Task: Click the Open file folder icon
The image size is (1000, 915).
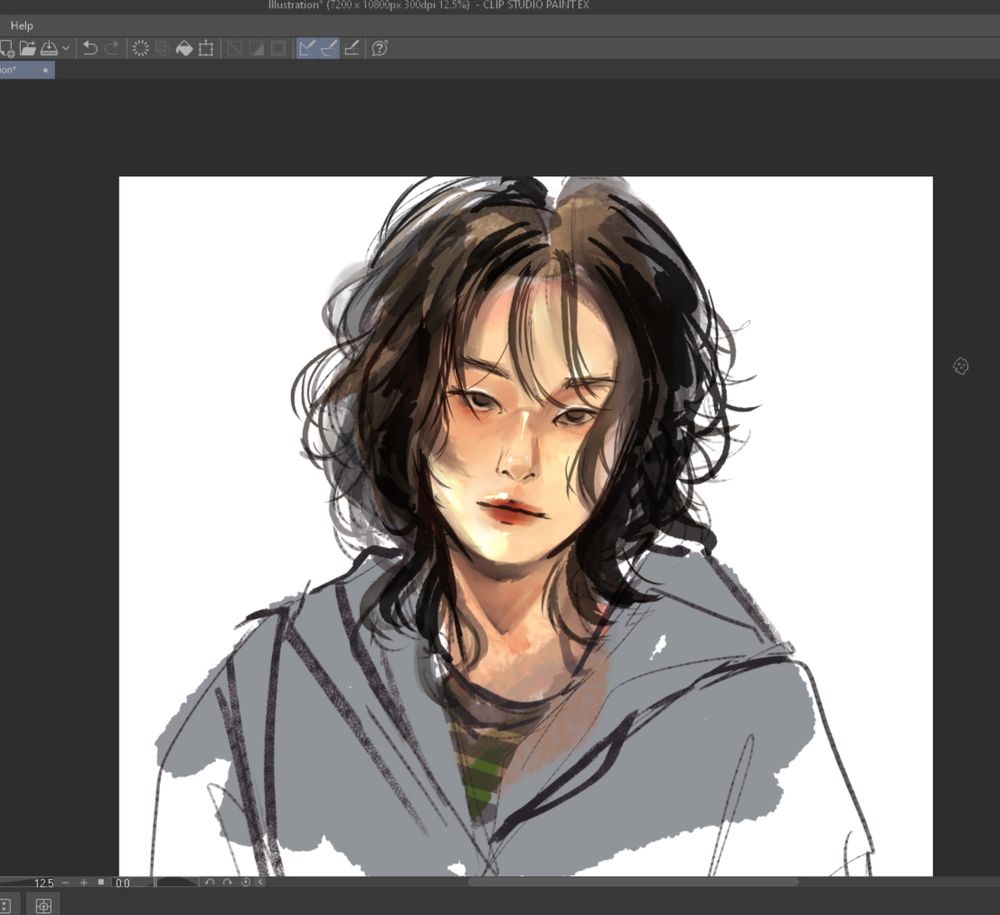Action: [27, 48]
